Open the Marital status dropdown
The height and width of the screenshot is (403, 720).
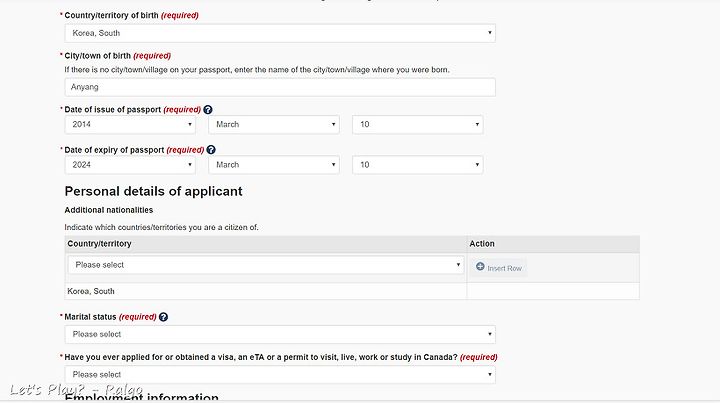click(x=280, y=334)
